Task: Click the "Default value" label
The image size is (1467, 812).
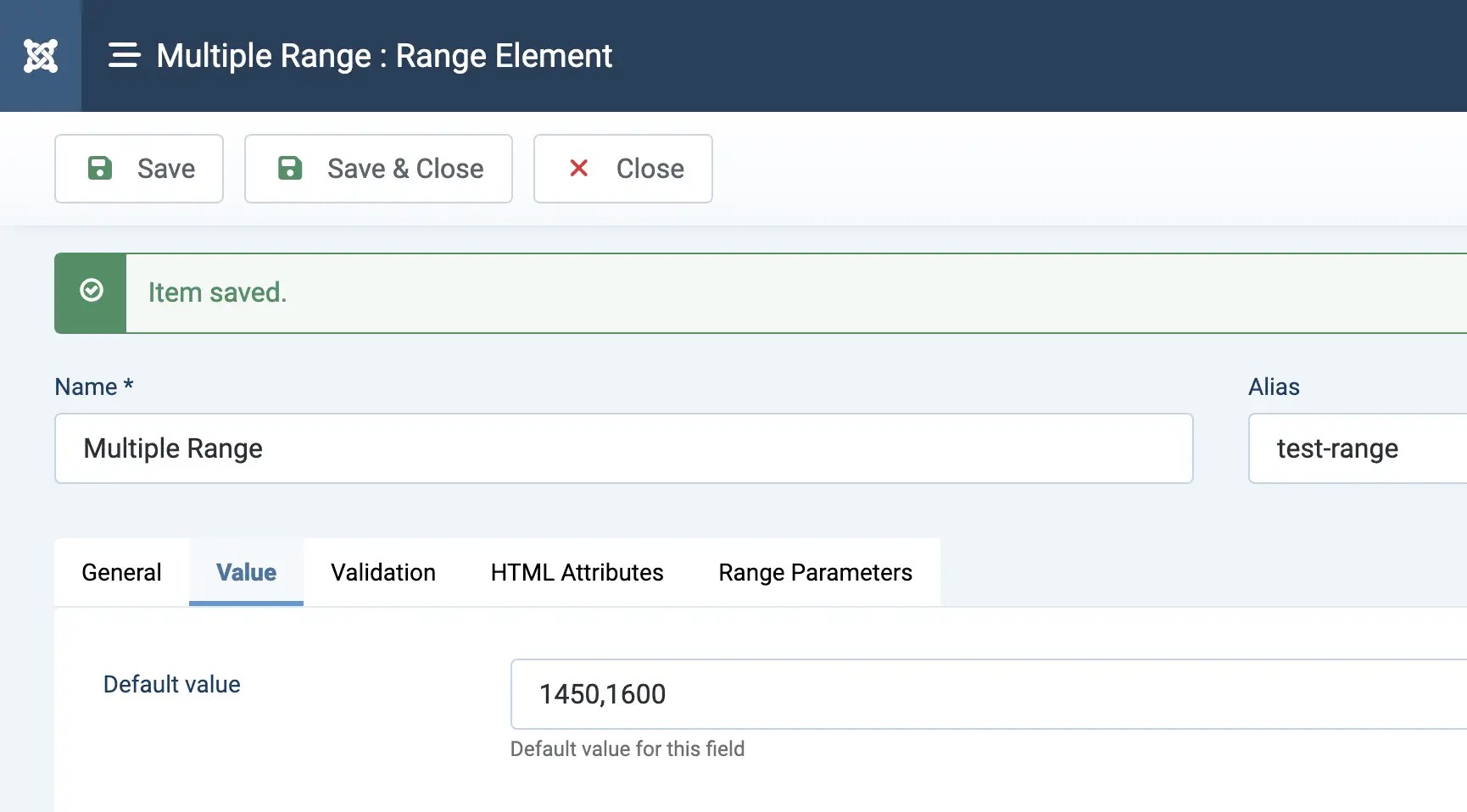Action: tap(172, 684)
